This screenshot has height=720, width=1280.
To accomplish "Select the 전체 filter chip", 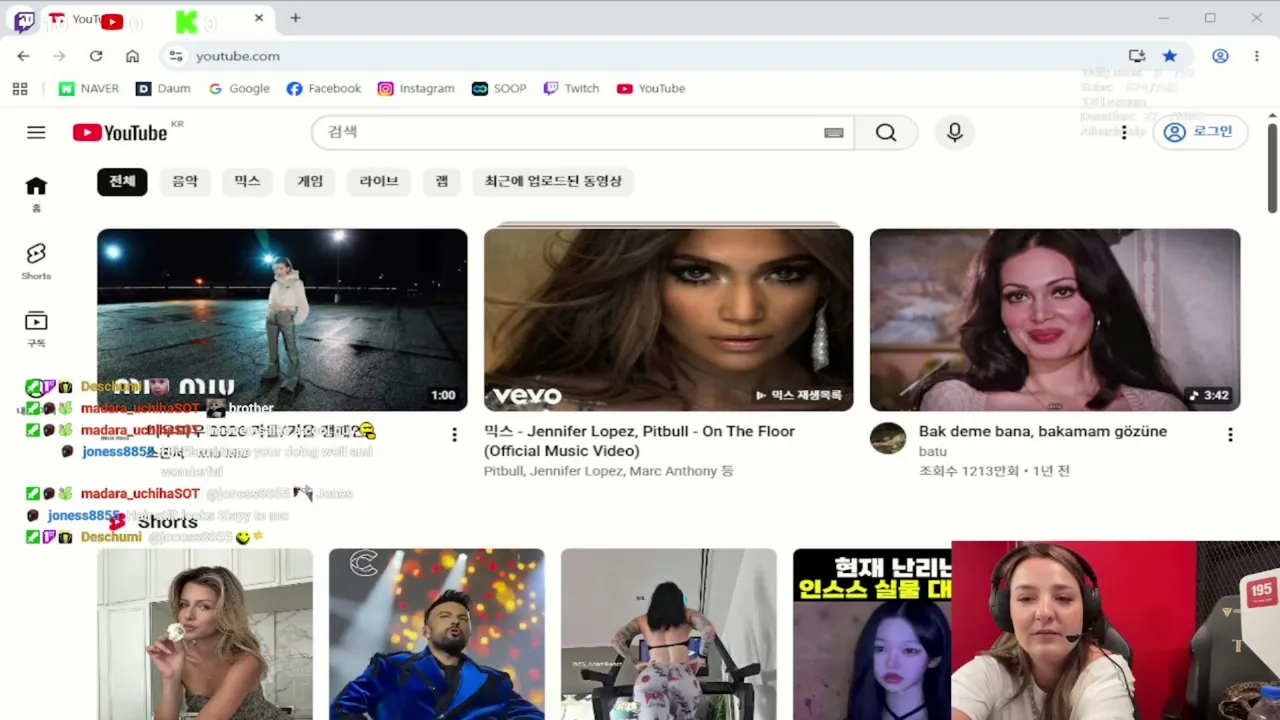I will tap(122, 181).
